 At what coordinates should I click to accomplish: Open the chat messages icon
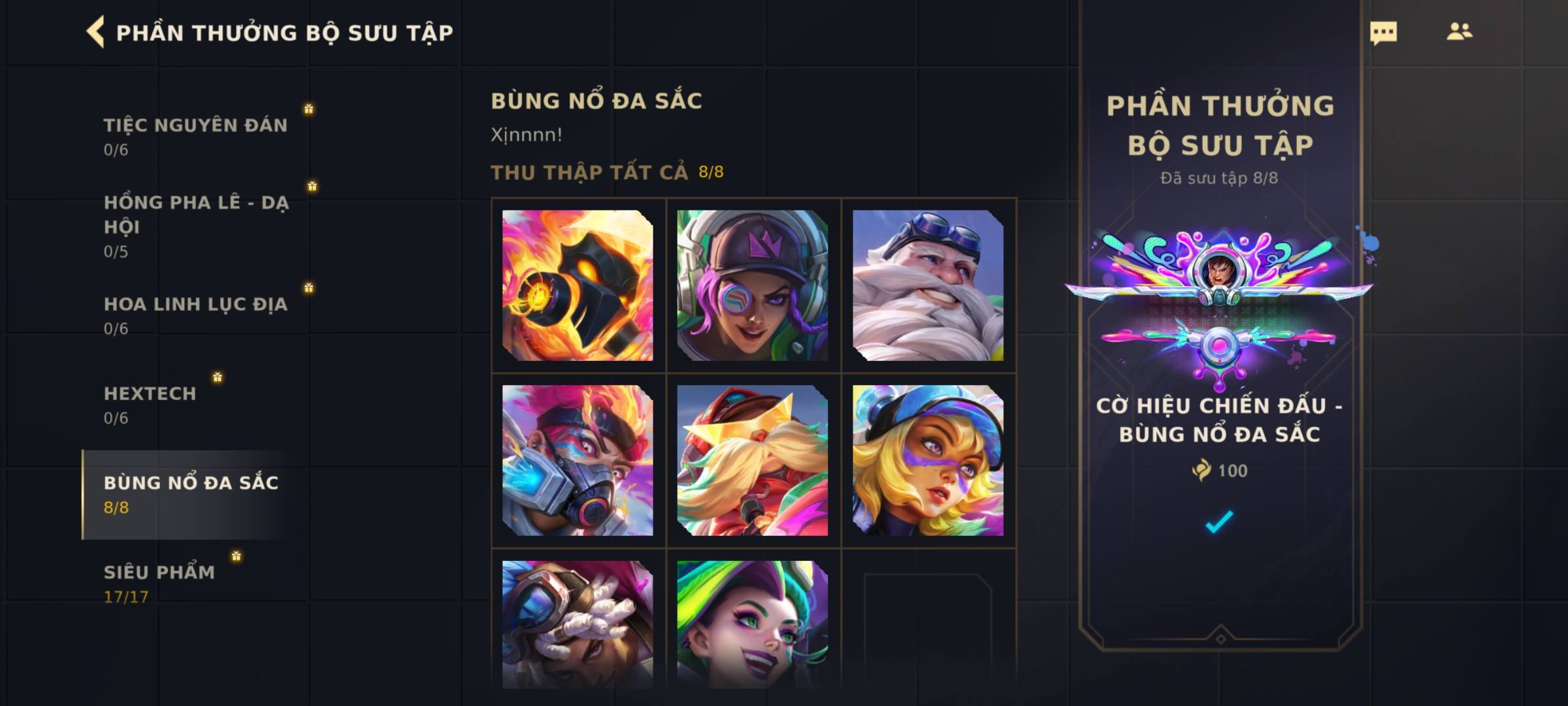1383,33
